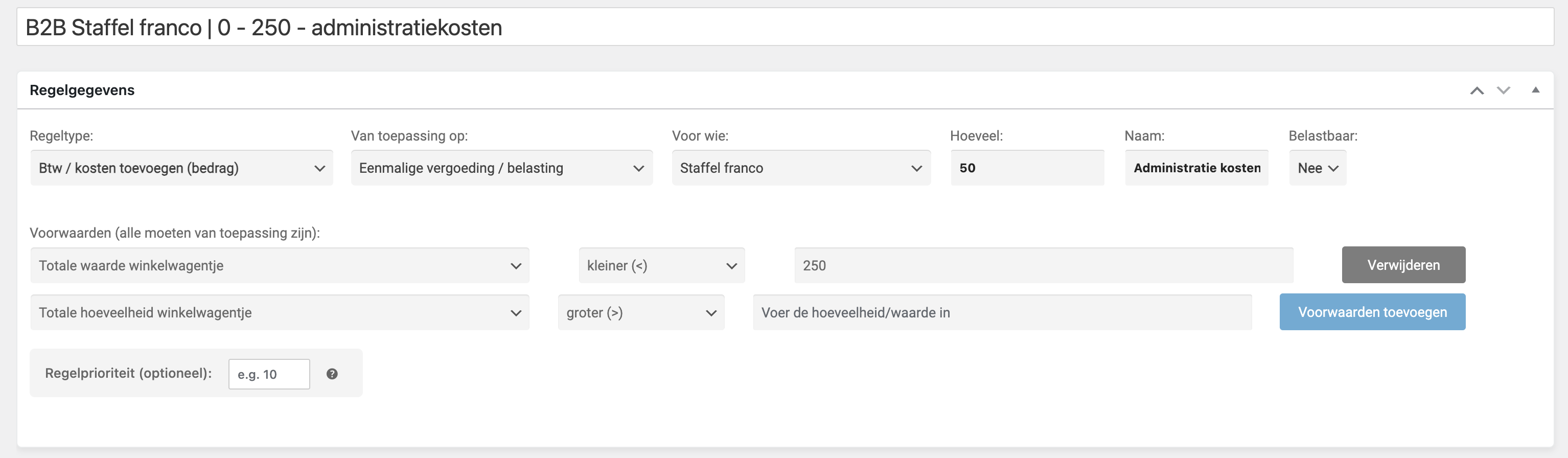Screen dimensions: 1568x458
Task: Click the Verwijderen button
Action: 1403,265
